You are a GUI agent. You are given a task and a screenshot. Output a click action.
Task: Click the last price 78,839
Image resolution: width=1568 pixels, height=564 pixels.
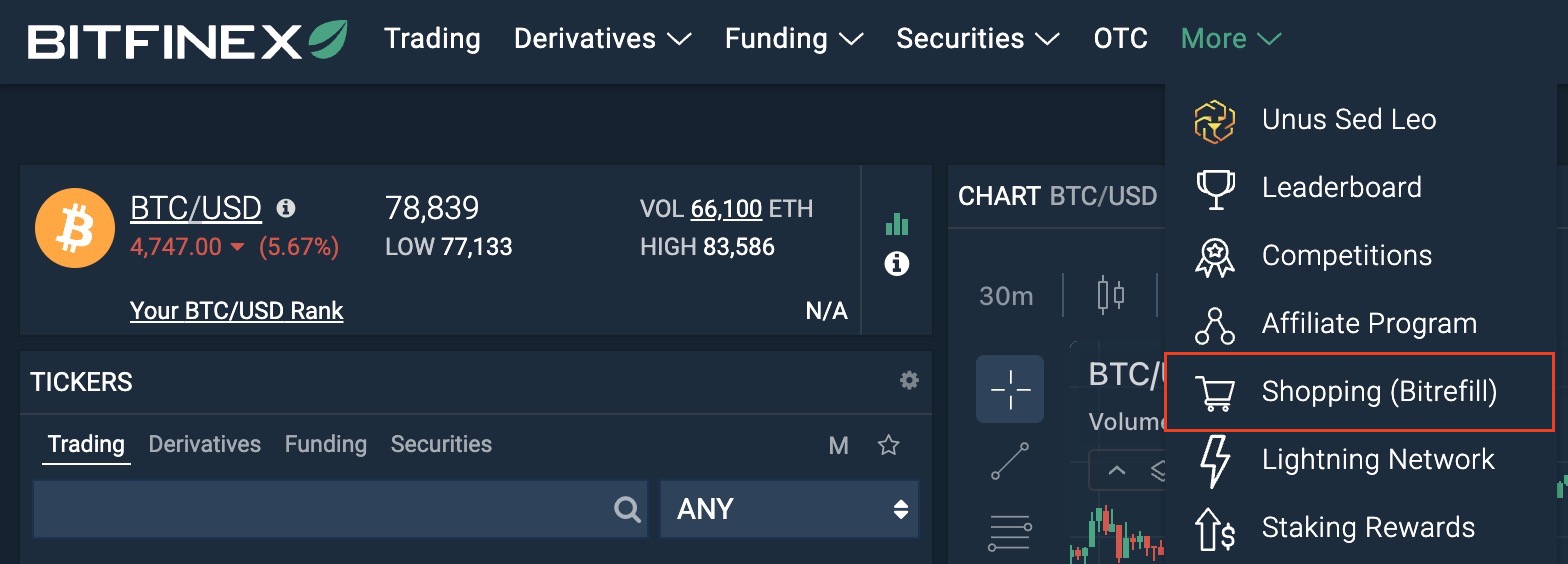(x=432, y=208)
